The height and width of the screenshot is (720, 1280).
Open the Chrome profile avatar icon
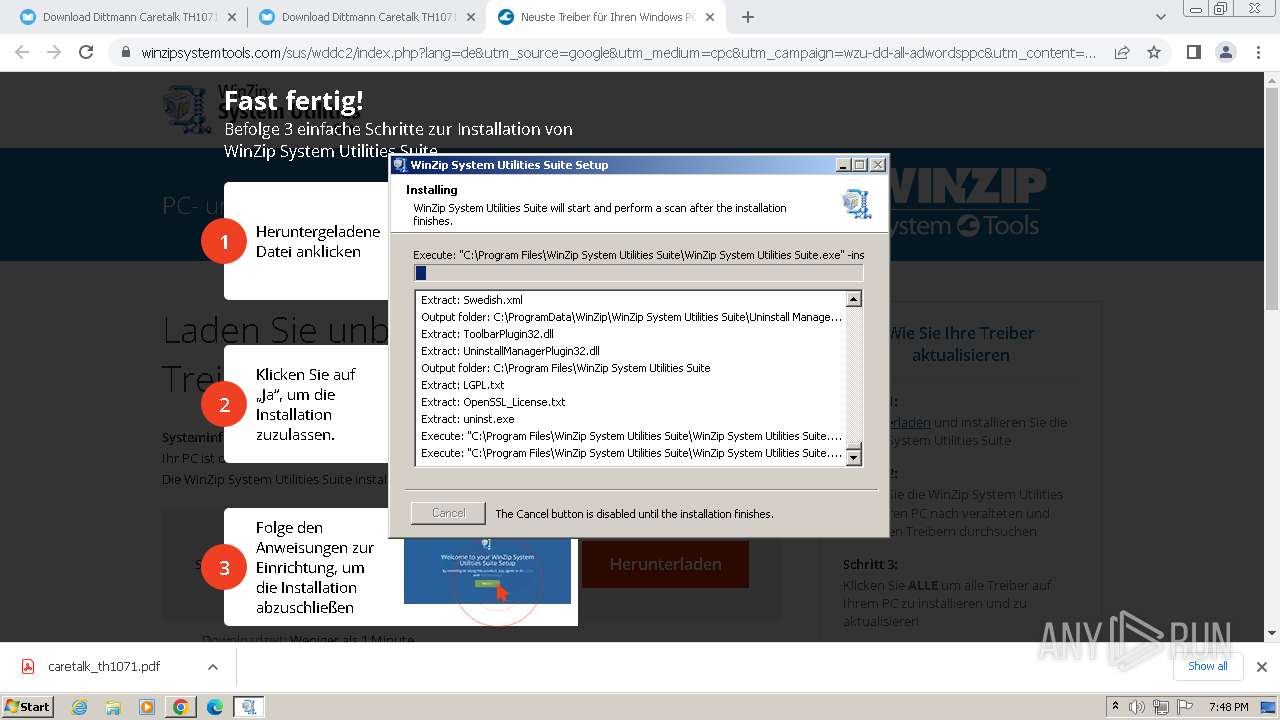[1225, 52]
